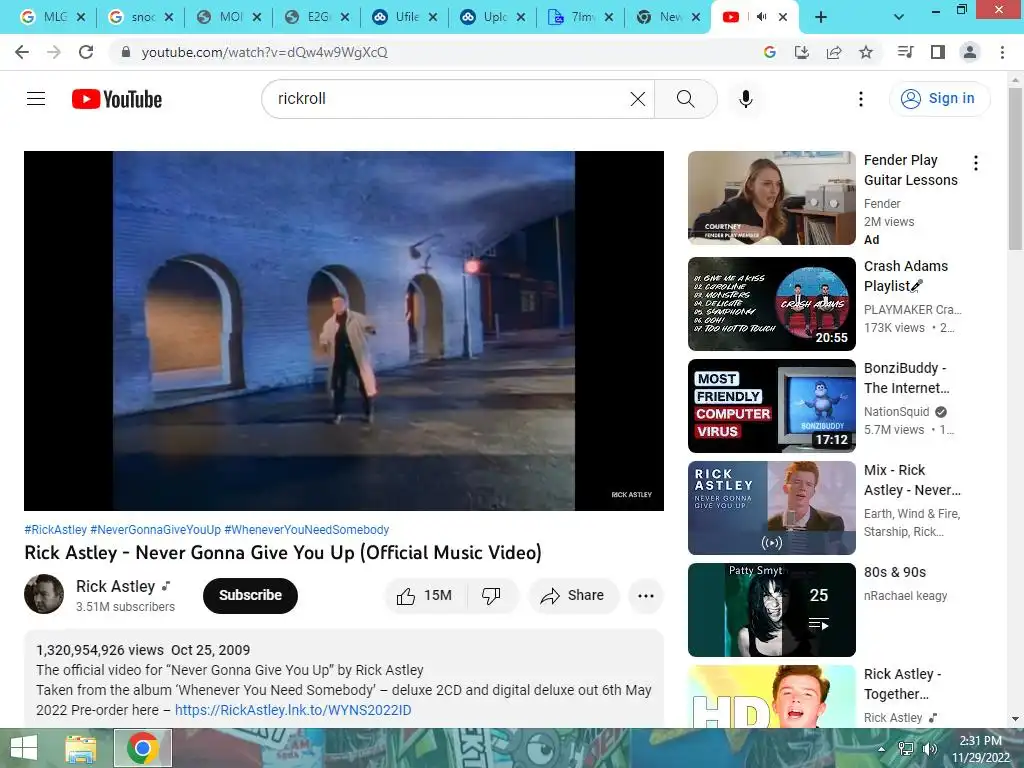
Task: Click the install app icon in address bar
Action: tap(801, 52)
